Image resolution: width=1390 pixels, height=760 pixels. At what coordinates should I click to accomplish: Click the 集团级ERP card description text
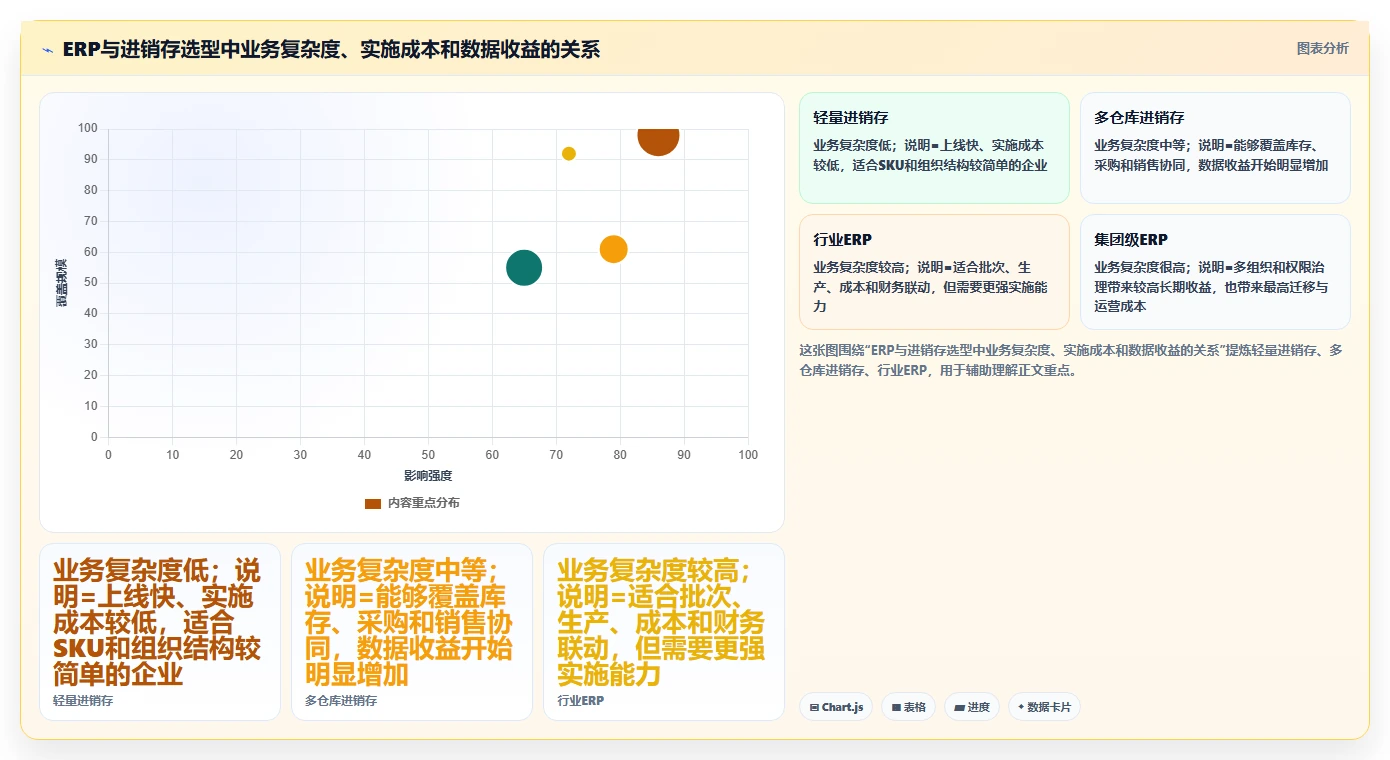(1211, 287)
